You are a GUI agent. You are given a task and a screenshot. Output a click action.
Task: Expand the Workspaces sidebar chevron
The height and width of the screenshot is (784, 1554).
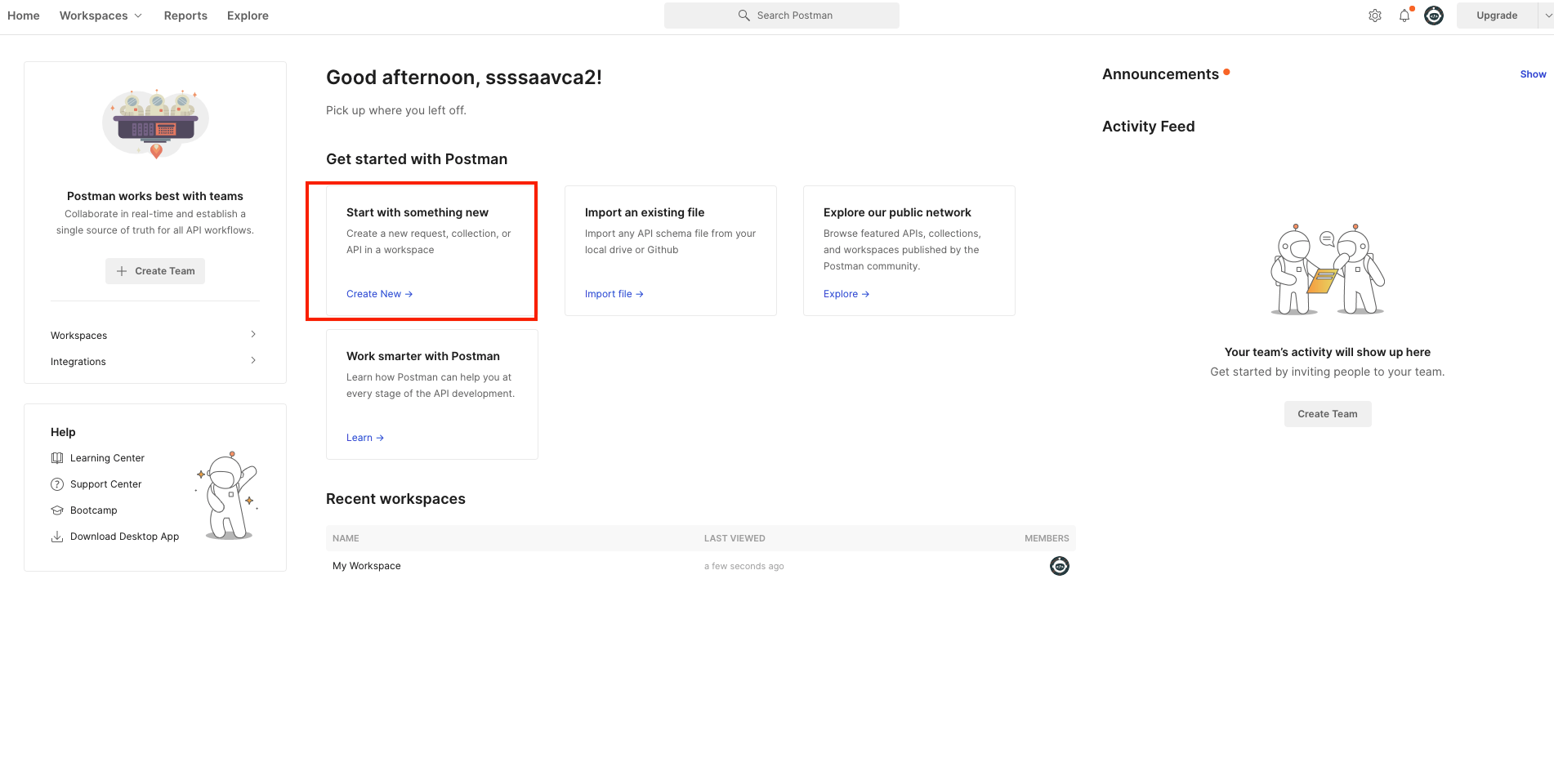(x=253, y=334)
